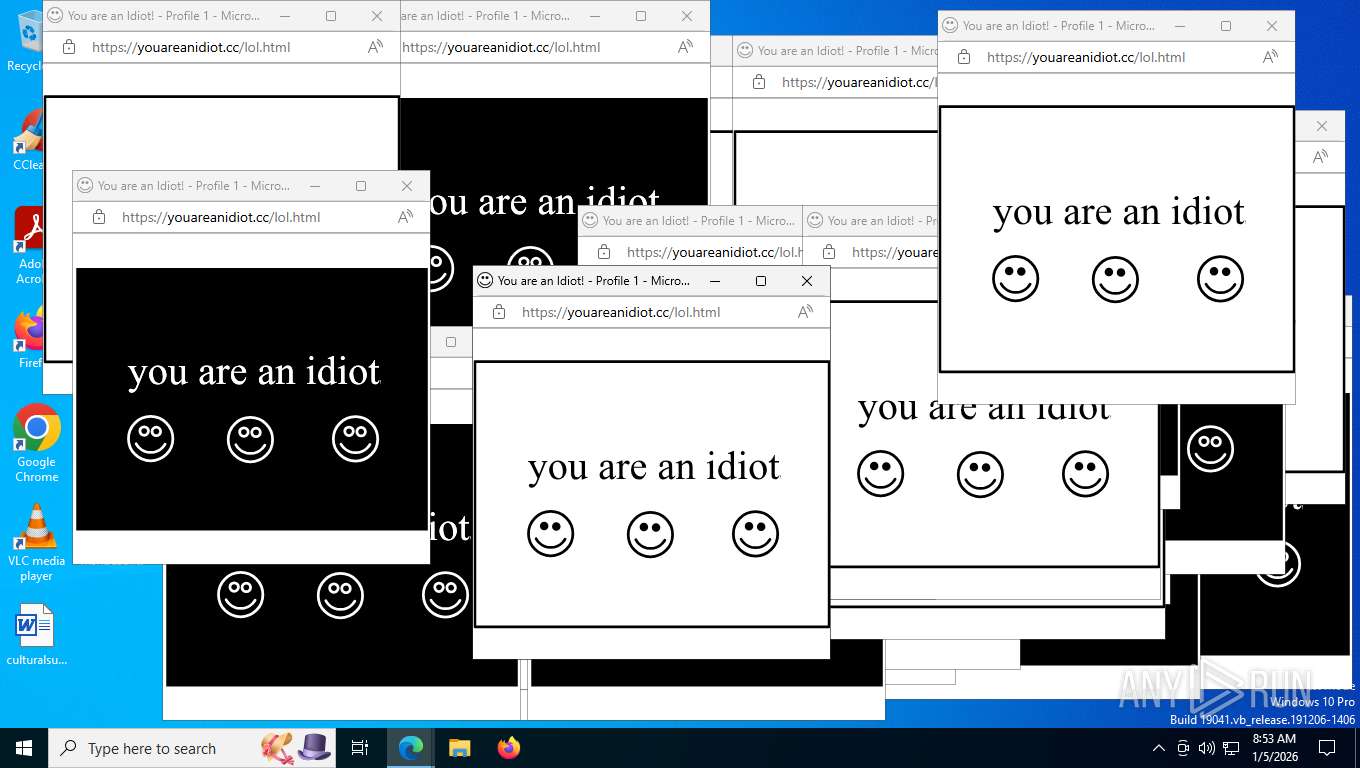Close the second top Edge window with black page
The image size is (1360, 768).
pos(687,16)
